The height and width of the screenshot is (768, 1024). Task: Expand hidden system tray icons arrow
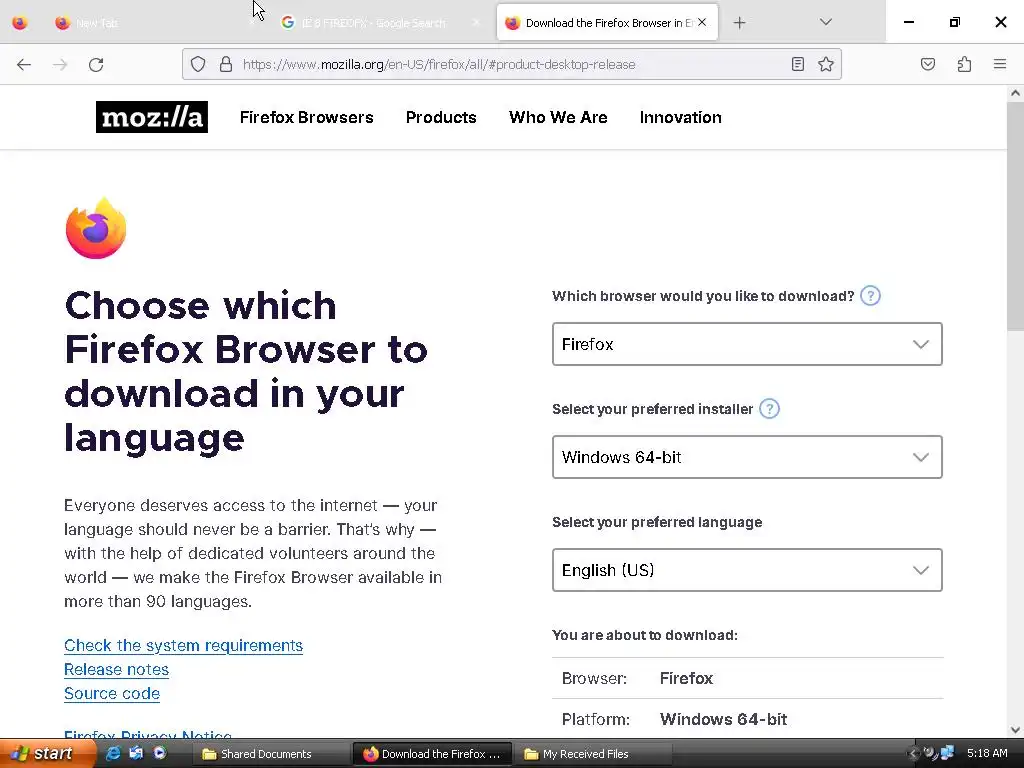pos(913,754)
